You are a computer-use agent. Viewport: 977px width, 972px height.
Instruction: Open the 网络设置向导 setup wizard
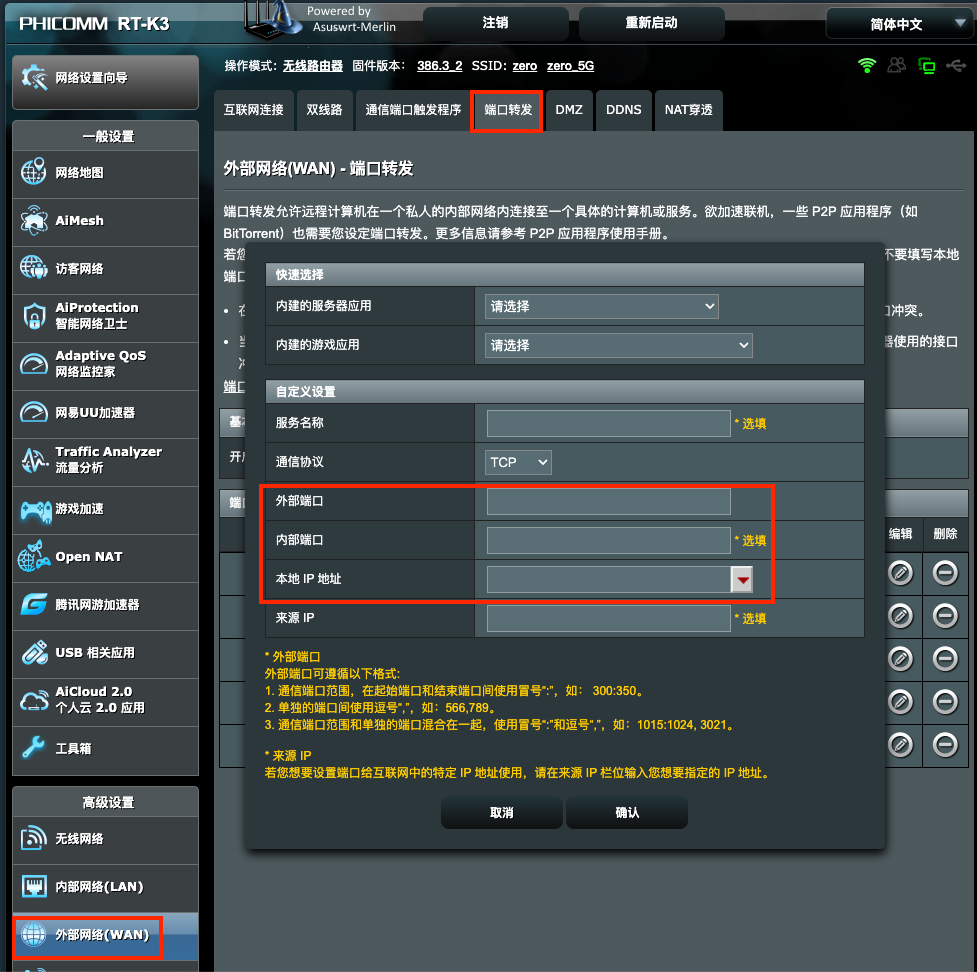coord(105,81)
